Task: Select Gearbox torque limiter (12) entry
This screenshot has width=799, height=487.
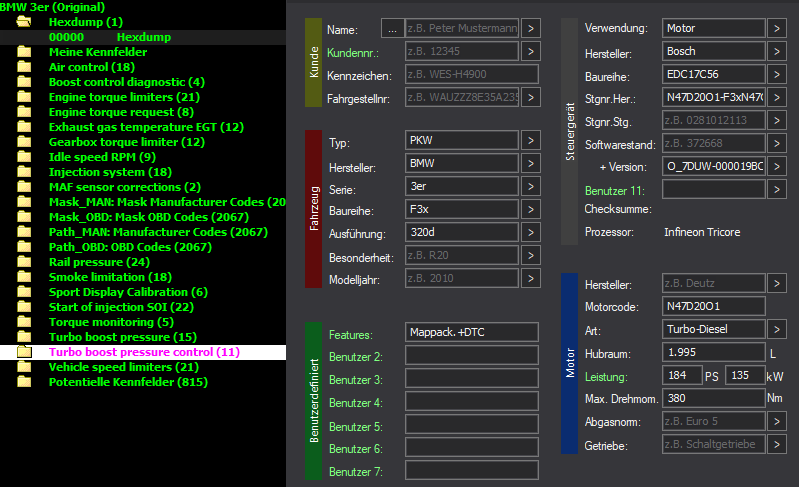Action: pos(127,142)
